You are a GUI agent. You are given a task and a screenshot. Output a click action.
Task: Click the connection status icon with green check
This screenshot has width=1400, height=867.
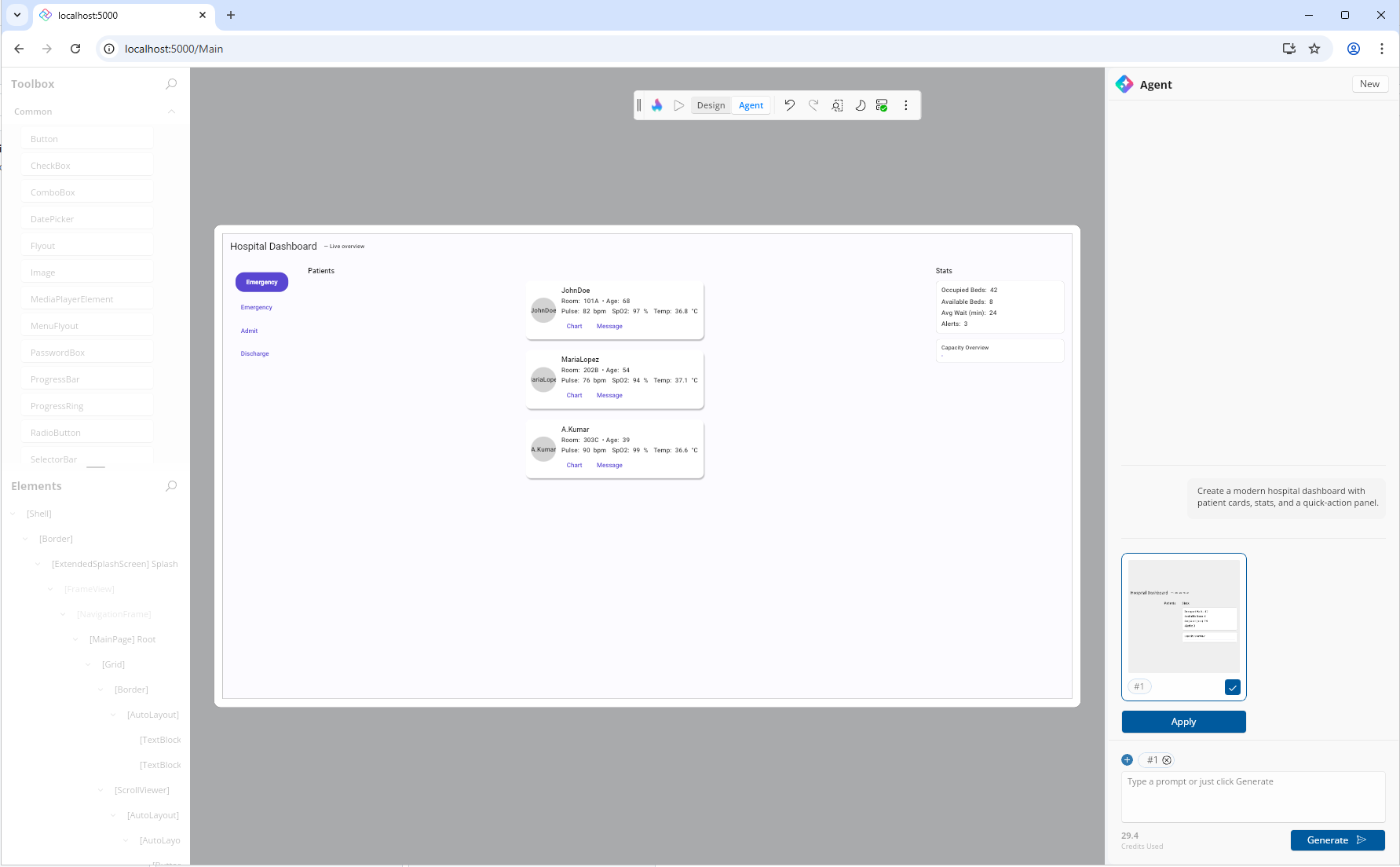[x=882, y=105]
